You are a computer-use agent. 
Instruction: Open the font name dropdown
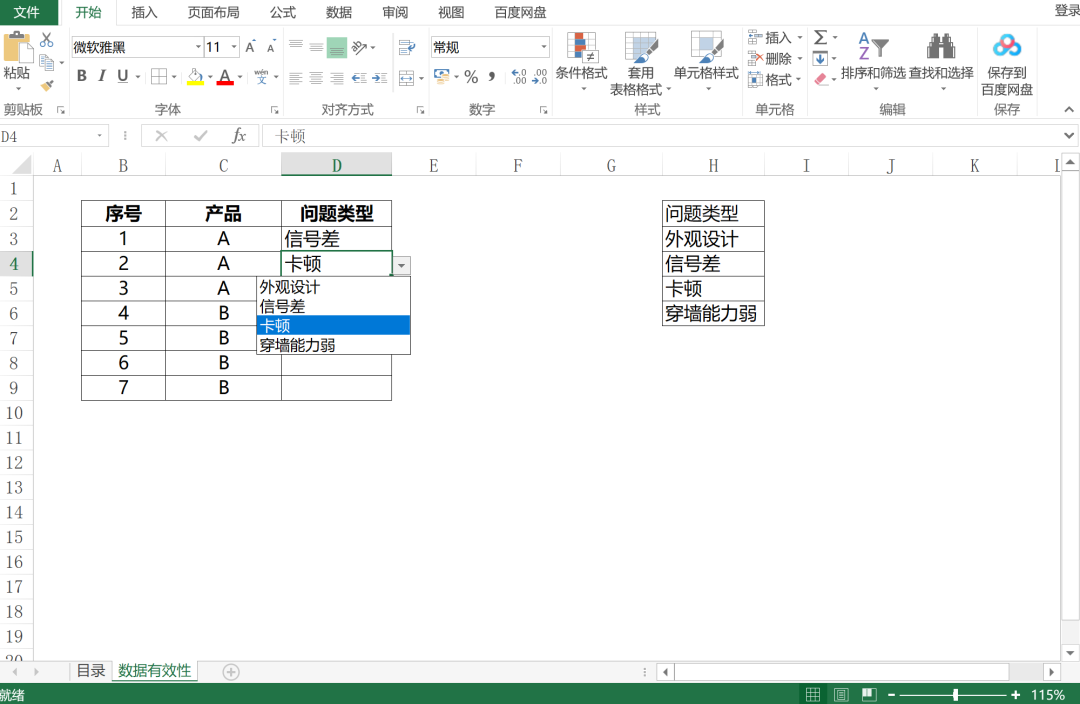pyautogui.click(x=198, y=47)
